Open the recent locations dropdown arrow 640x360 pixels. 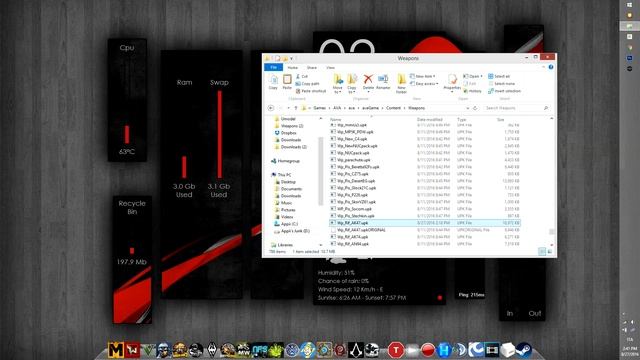coord(288,108)
